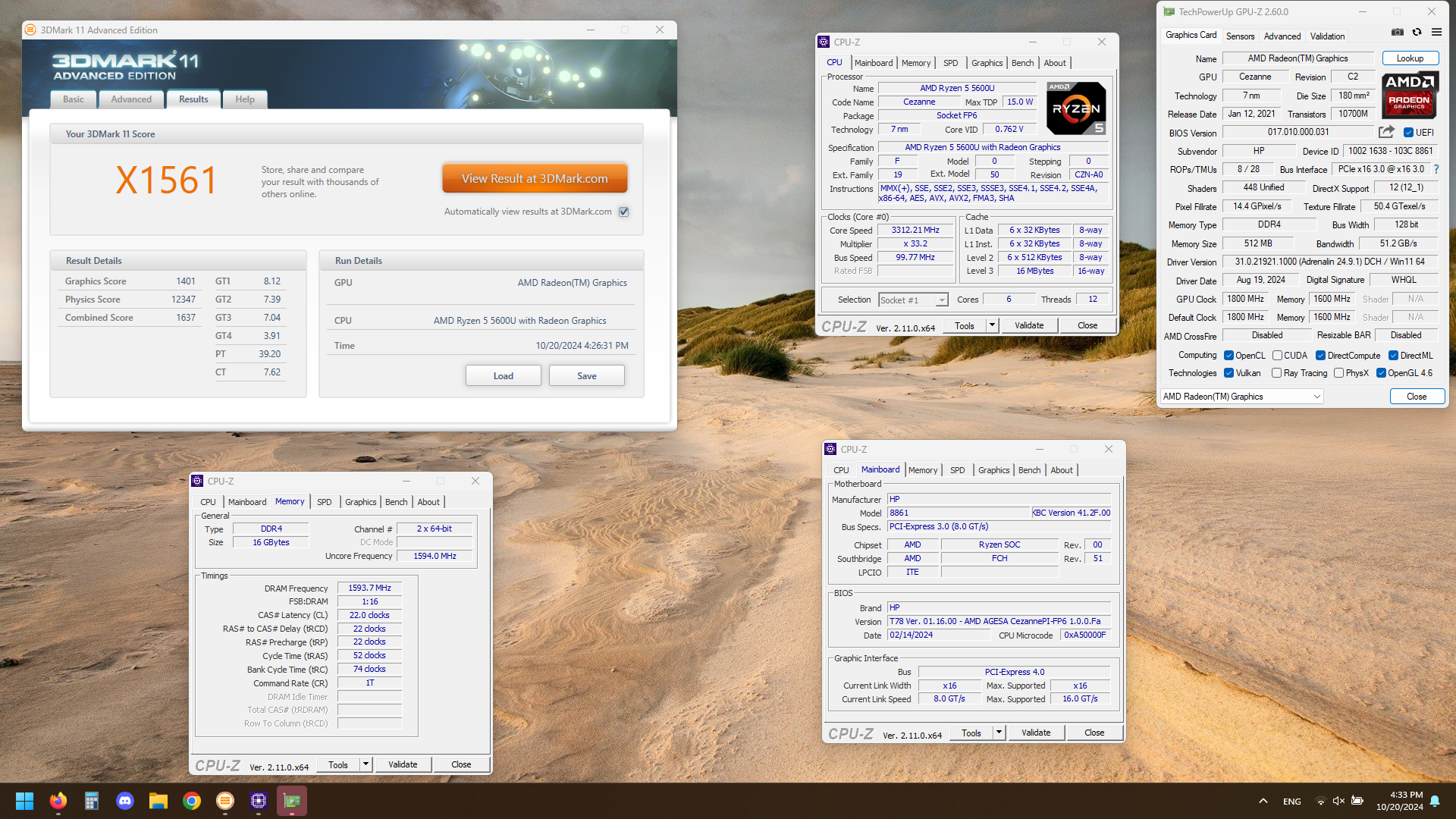Image resolution: width=1456 pixels, height=819 pixels.
Task: Toggle the DirectML checkbox
Action: pos(1393,356)
